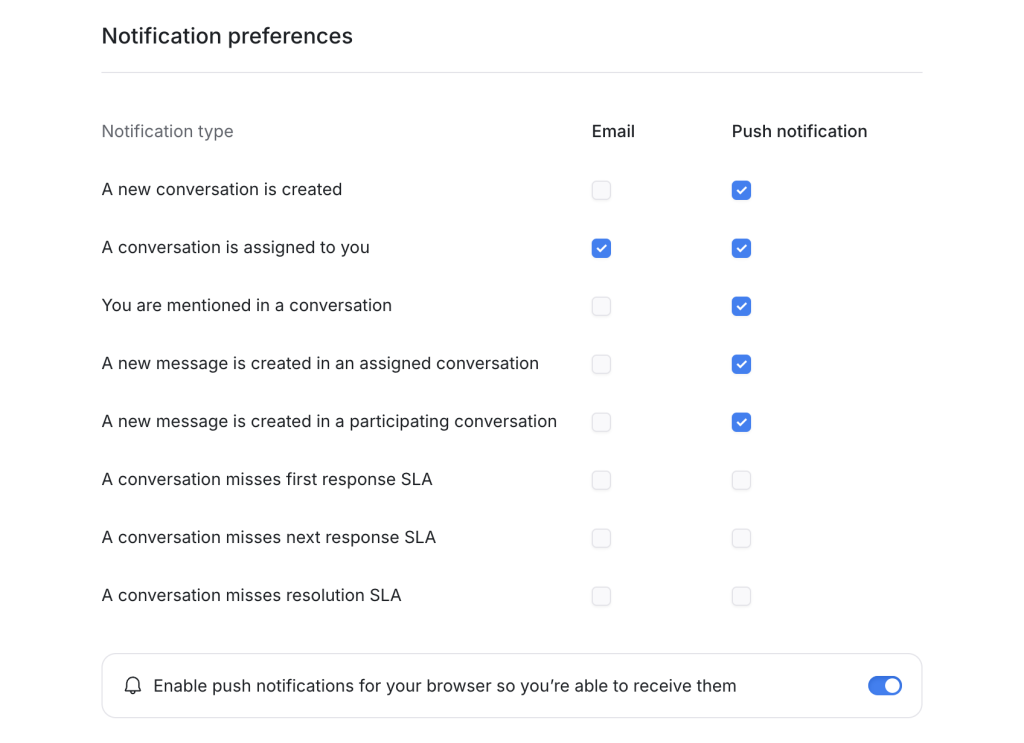Click 'You are mentioned in a conversation' label

[x=246, y=306]
